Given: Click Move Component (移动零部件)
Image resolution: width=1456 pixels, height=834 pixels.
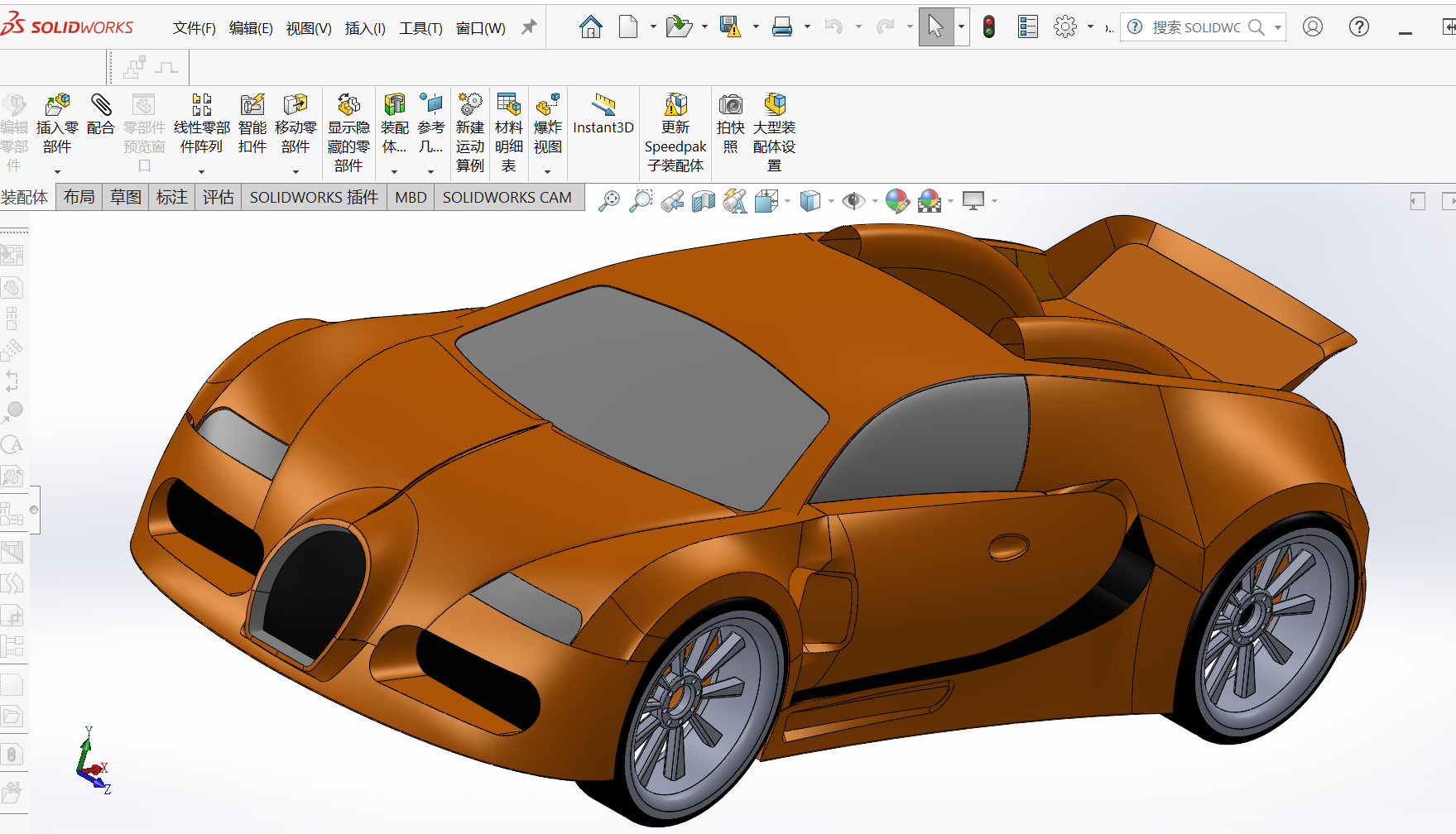Looking at the screenshot, I should click(296, 124).
